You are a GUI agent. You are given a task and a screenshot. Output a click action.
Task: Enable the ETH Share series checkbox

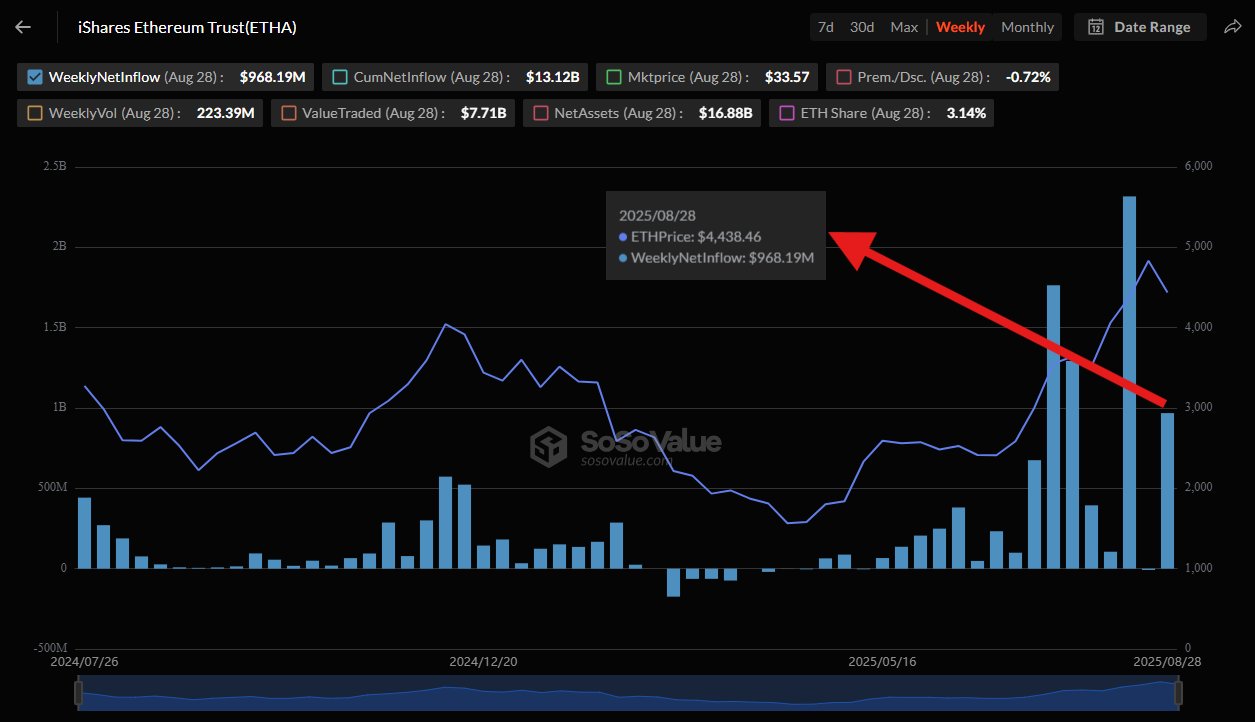787,113
